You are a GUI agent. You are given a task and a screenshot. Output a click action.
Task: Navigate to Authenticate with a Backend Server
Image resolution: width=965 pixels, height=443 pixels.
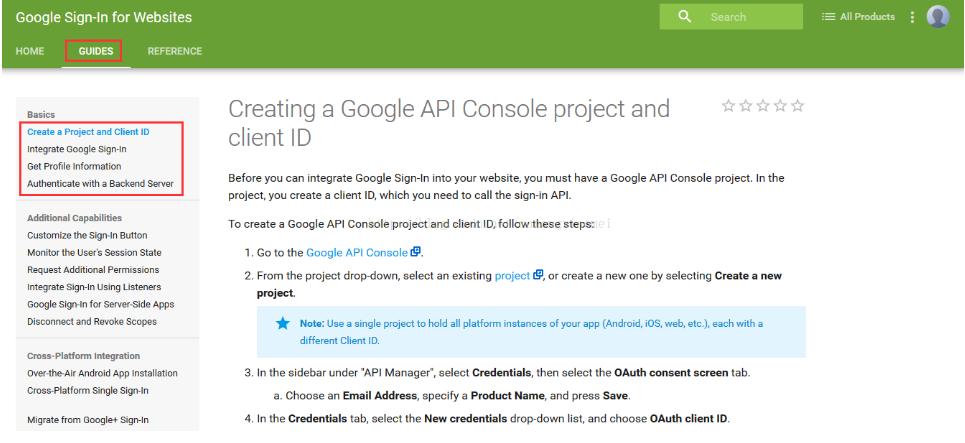(x=100, y=184)
